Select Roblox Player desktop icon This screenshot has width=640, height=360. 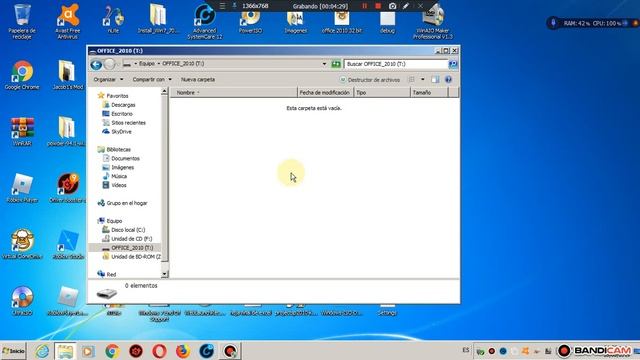pyautogui.click(x=22, y=188)
